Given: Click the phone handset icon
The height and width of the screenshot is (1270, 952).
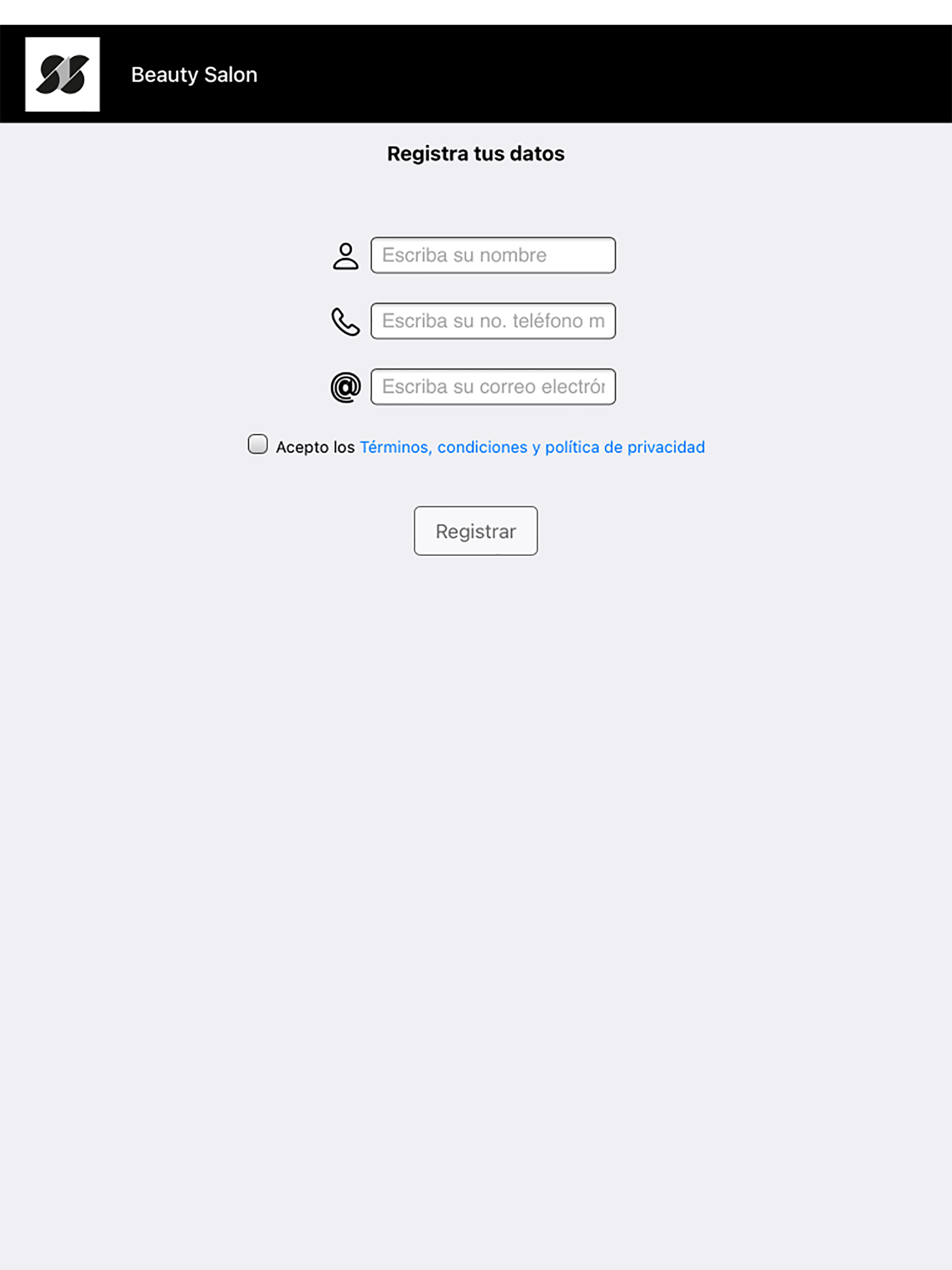Looking at the screenshot, I should (346, 322).
